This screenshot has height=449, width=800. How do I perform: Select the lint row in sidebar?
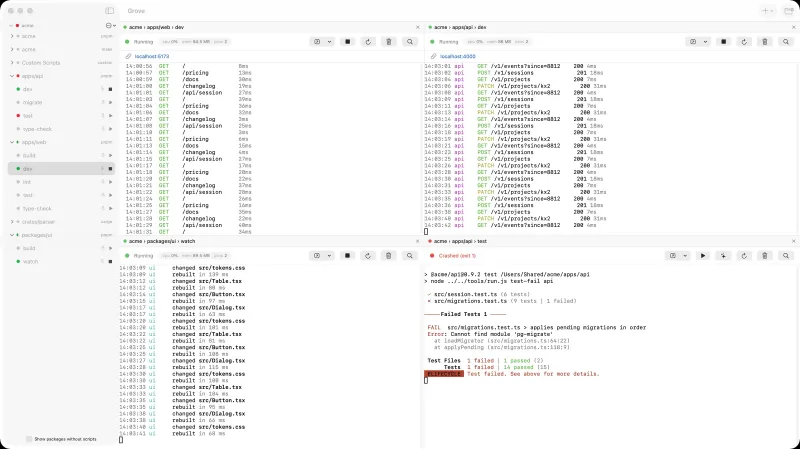coord(61,182)
